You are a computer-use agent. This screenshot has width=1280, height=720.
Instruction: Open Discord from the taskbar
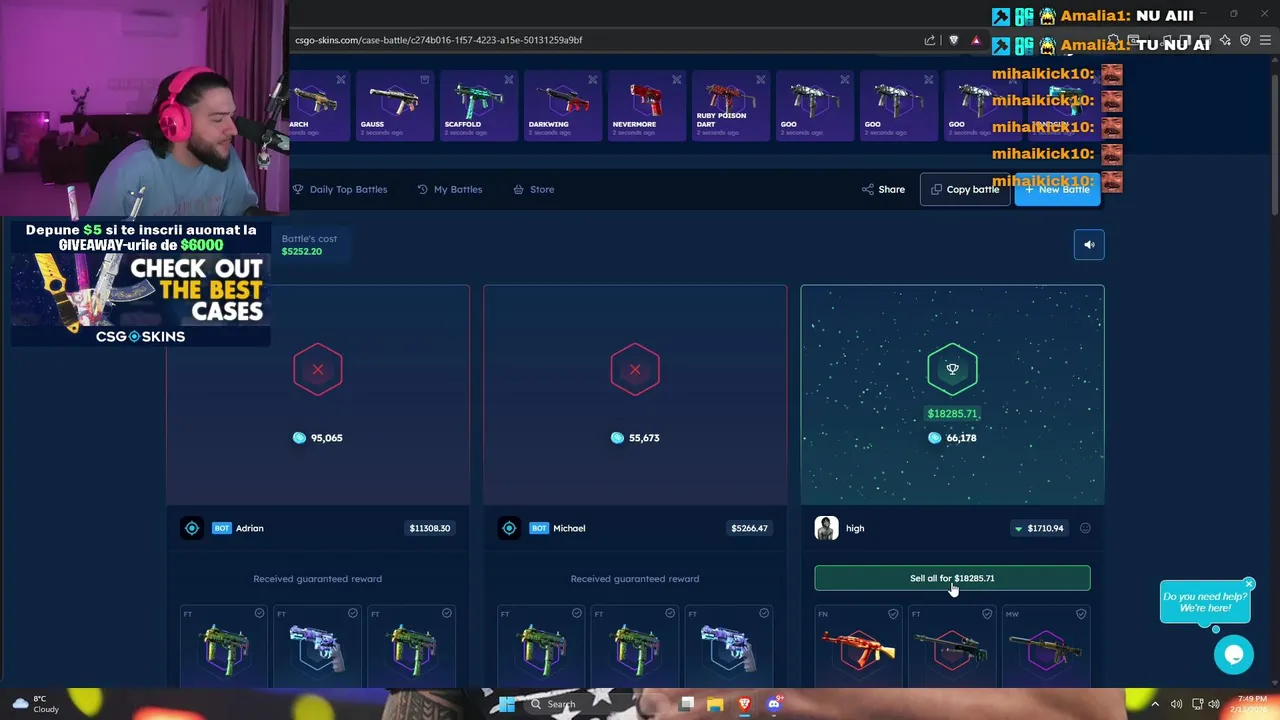point(773,704)
